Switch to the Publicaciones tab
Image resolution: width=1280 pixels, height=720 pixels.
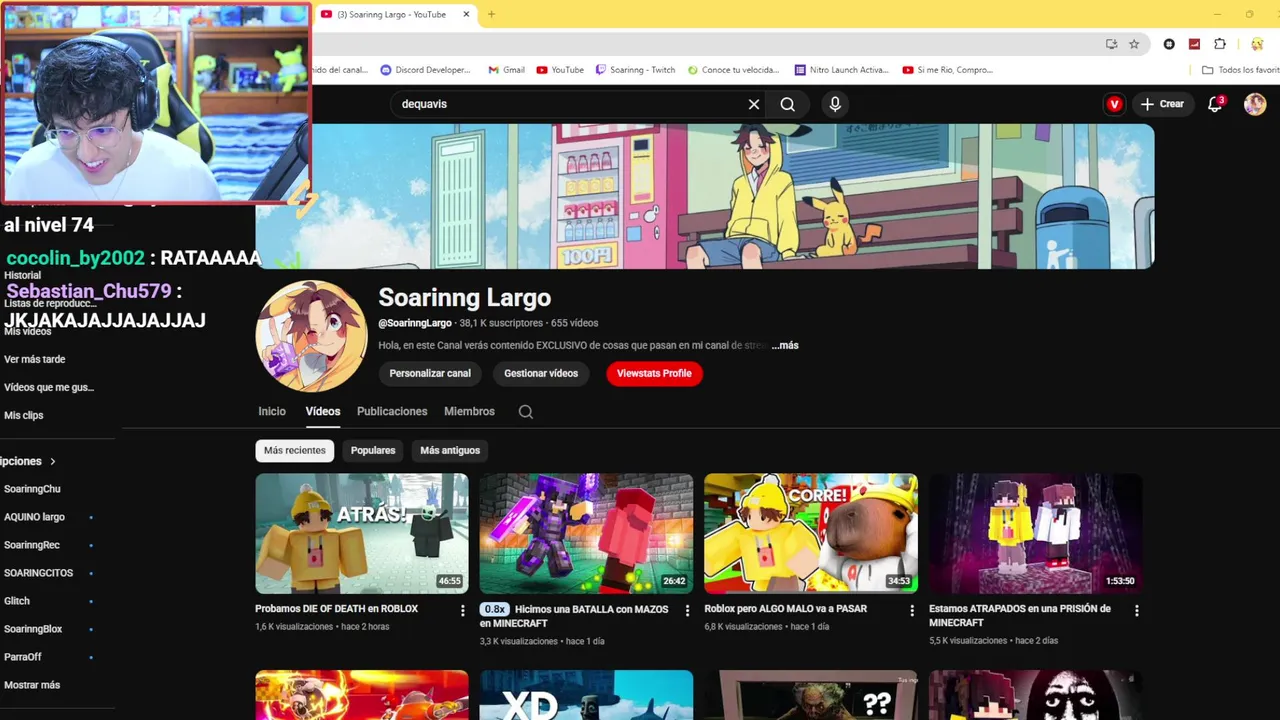(392, 411)
